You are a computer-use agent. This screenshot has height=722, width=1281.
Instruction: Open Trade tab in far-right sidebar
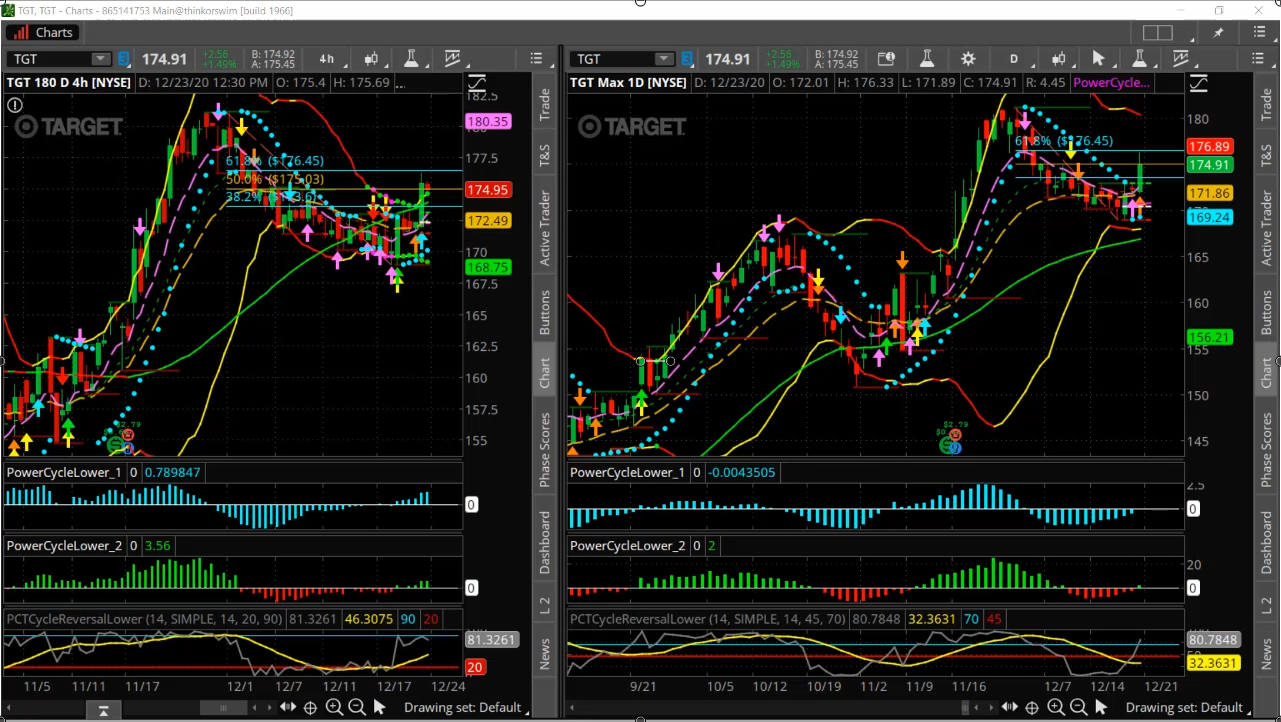[1267, 105]
